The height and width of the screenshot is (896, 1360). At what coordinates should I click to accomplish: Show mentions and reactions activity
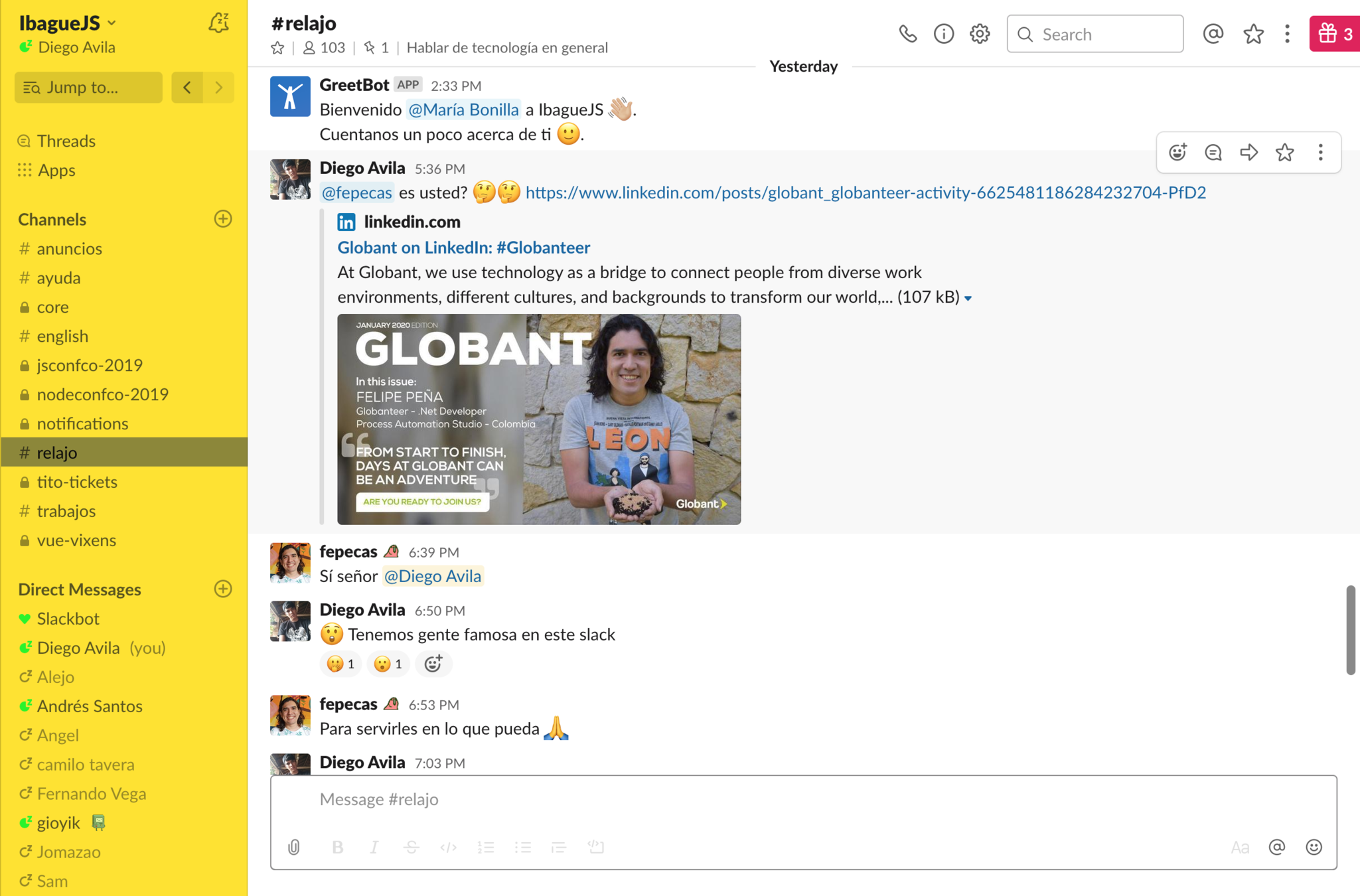pyautogui.click(x=1213, y=34)
